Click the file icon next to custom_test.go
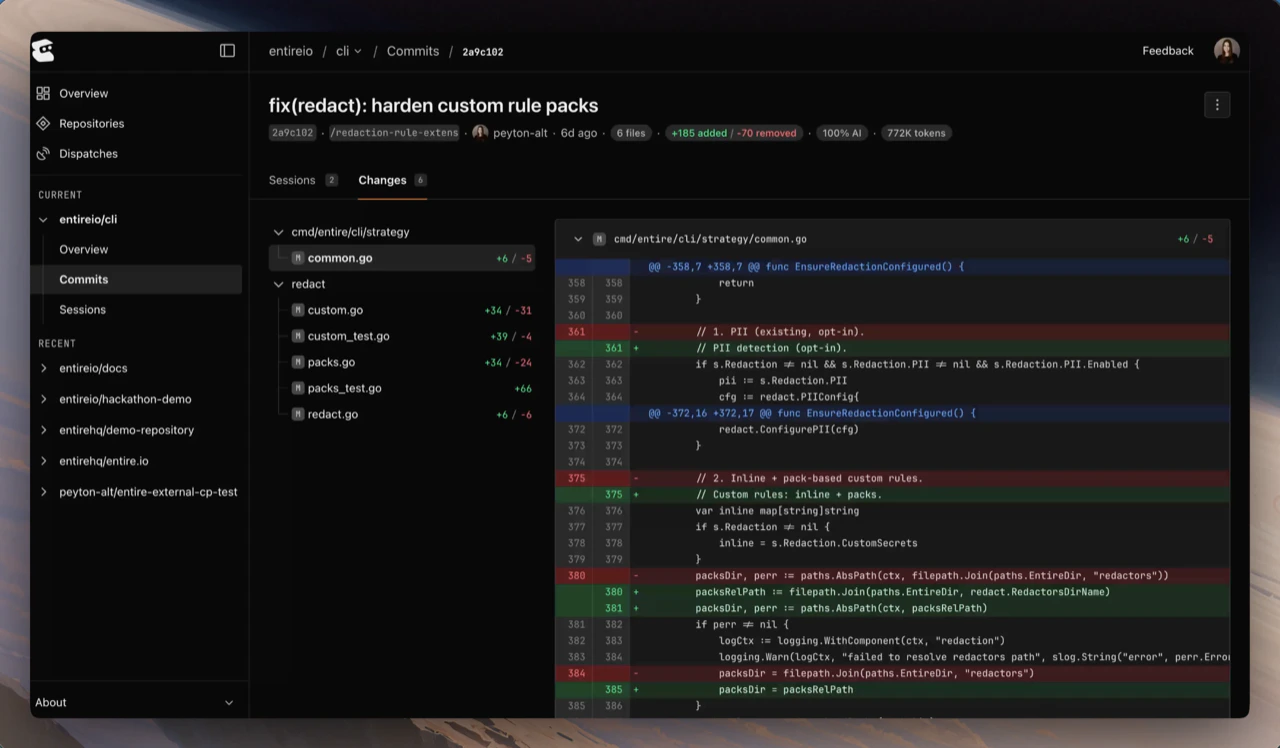Image resolution: width=1280 pixels, height=748 pixels. [298, 336]
